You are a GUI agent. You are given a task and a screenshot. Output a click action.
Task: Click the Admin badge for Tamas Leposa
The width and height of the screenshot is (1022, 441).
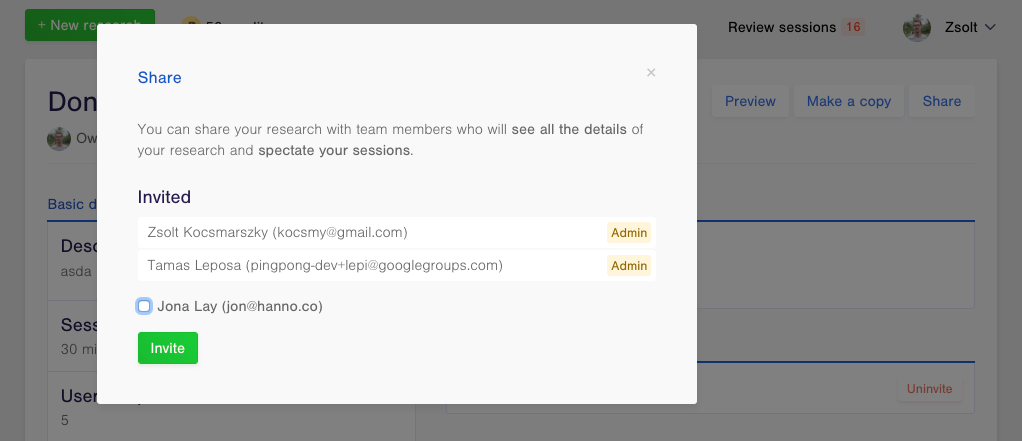pyautogui.click(x=629, y=266)
